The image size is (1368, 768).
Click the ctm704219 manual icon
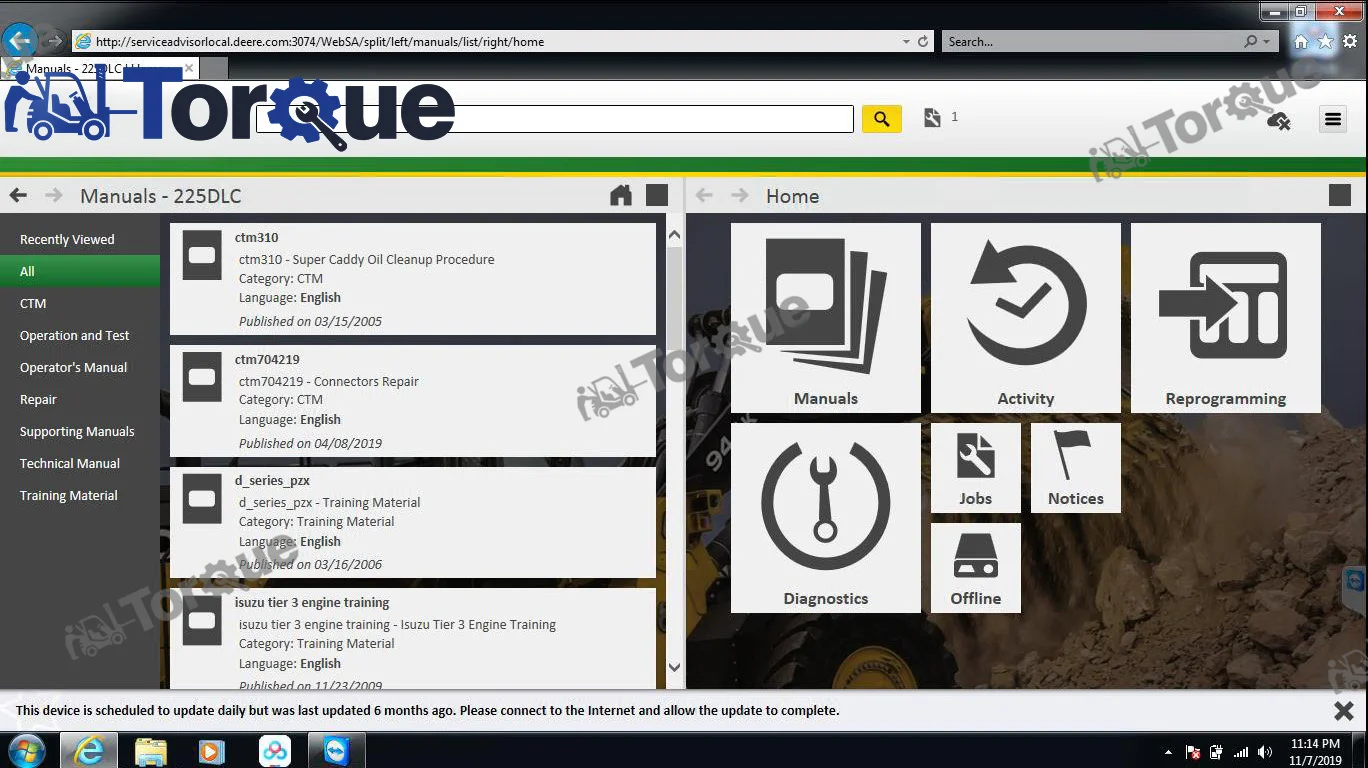click(x=202, y=377)
